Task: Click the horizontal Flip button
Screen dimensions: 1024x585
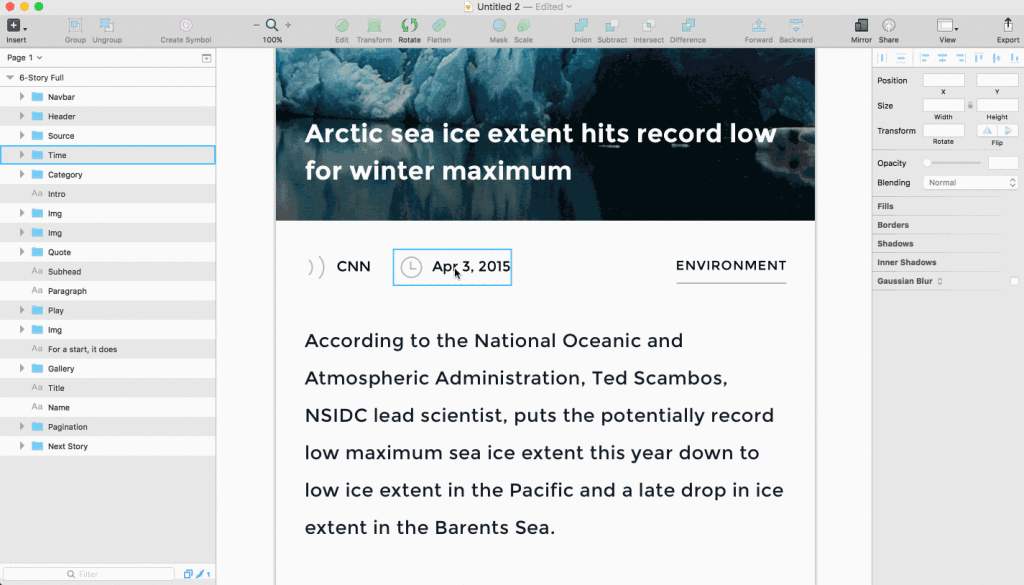Action: click(x=987, y=131)
